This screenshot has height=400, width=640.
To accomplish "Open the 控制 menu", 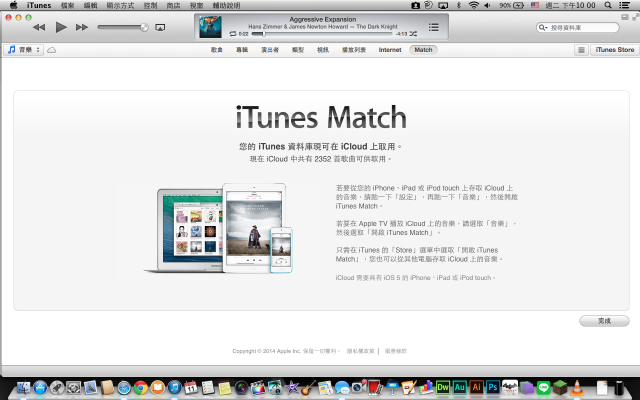I will (x=150, y=5).
